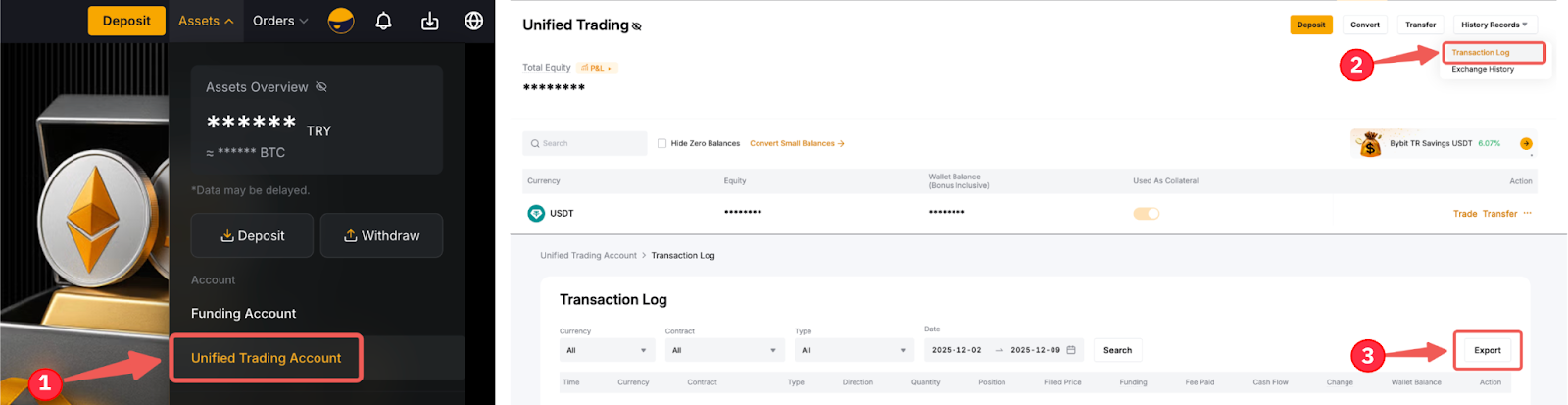Viewport: 1568px width, 405px height.
Task: Choose Transaction Log from History menu
Action: point(1481,52)
